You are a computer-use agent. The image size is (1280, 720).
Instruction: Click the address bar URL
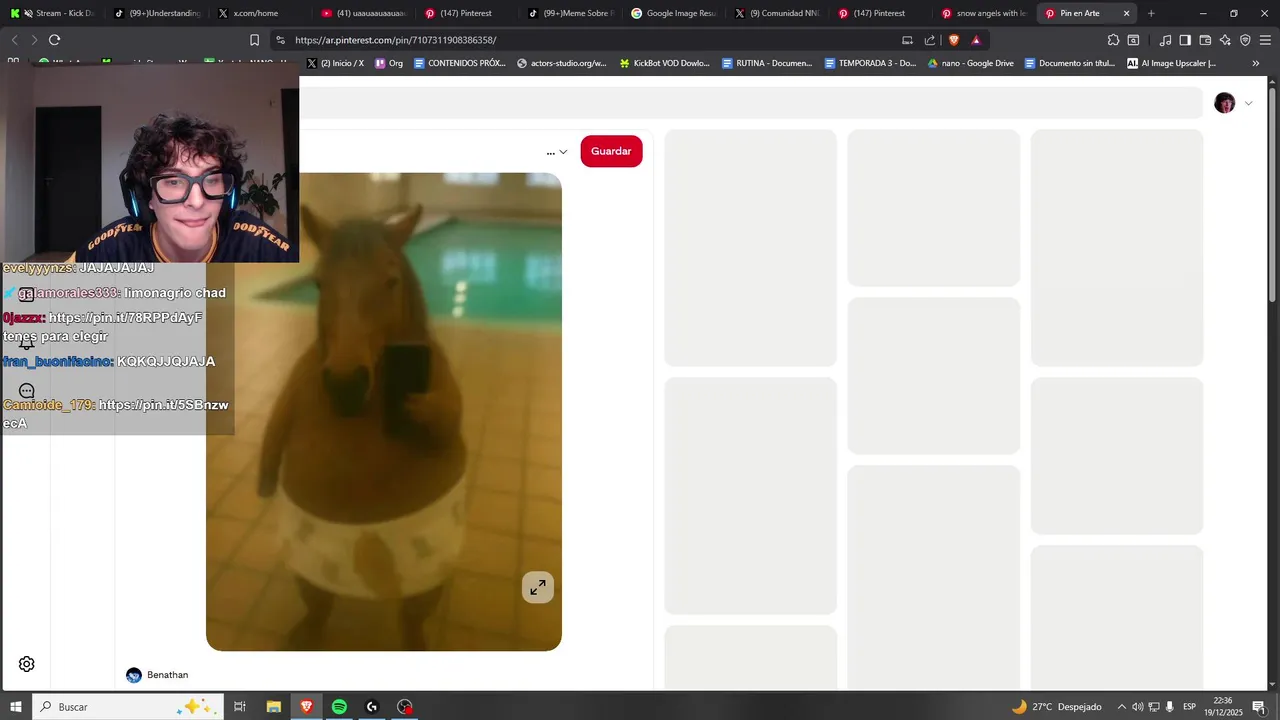point(396,40)
